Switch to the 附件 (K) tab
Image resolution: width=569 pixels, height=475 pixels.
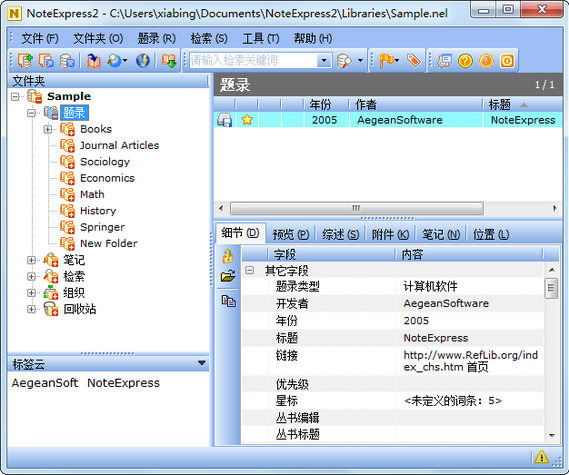390,235
